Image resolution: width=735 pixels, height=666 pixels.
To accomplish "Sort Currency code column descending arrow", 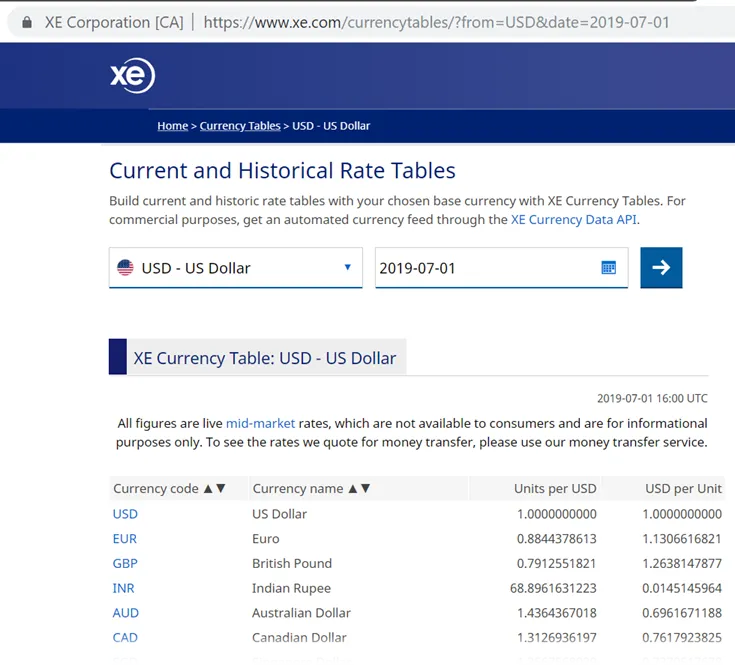I will 221,488.
